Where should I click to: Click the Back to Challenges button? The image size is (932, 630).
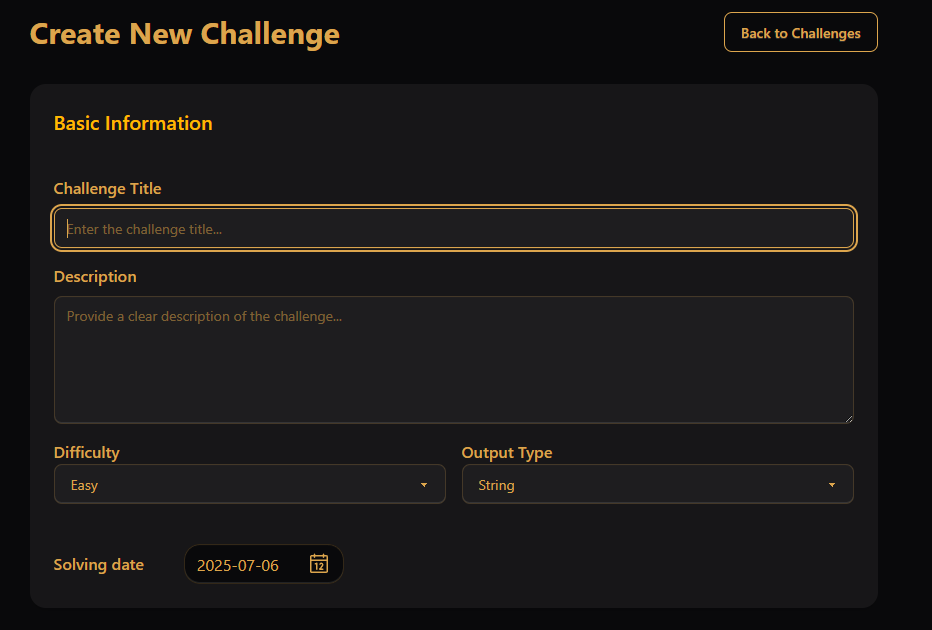pos(800,33)
